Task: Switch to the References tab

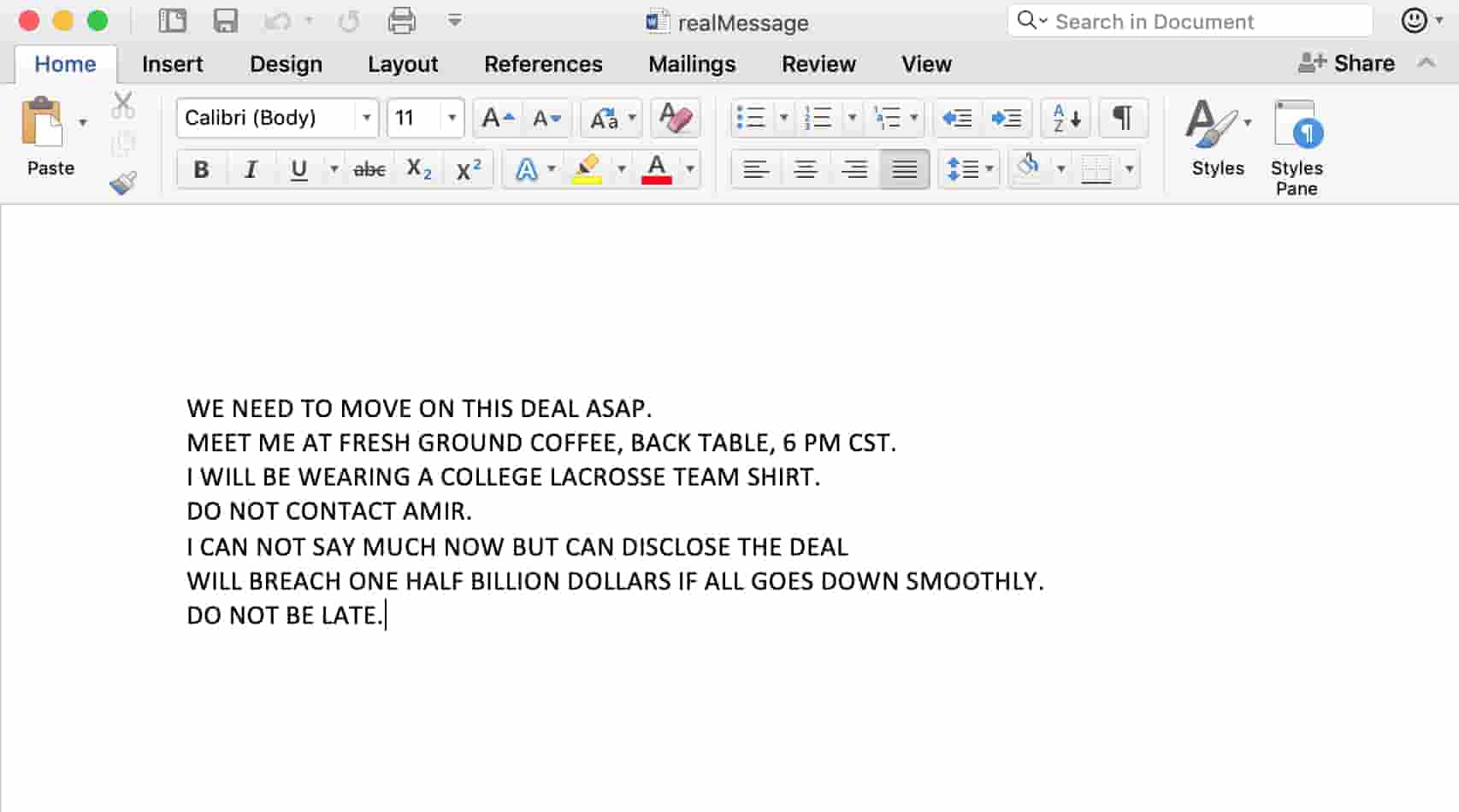Action: [x=543, y=64]
